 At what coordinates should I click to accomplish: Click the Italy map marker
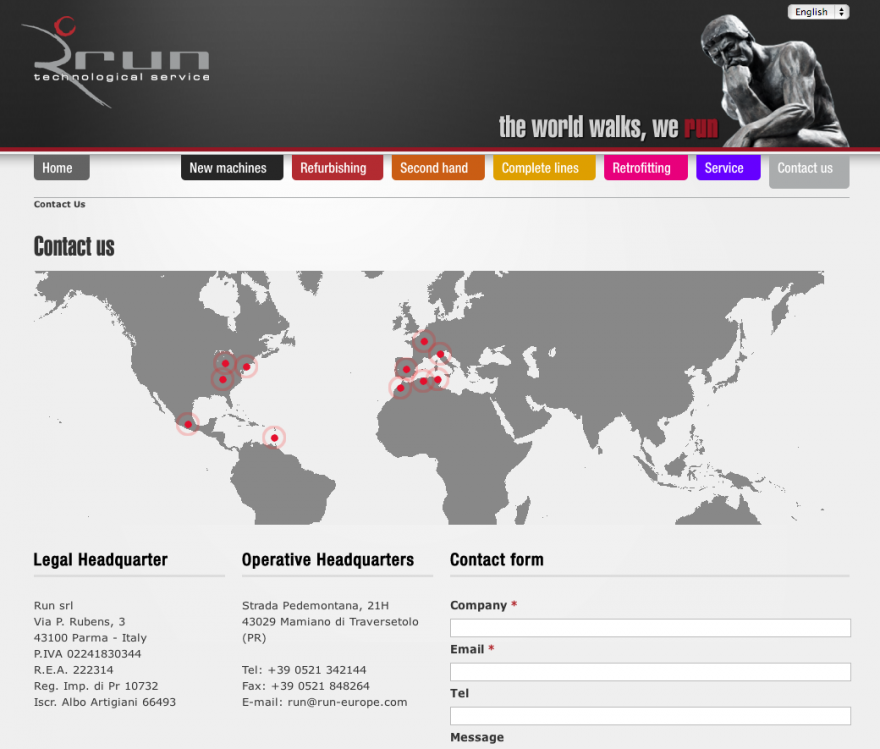(x=441, y=354)
